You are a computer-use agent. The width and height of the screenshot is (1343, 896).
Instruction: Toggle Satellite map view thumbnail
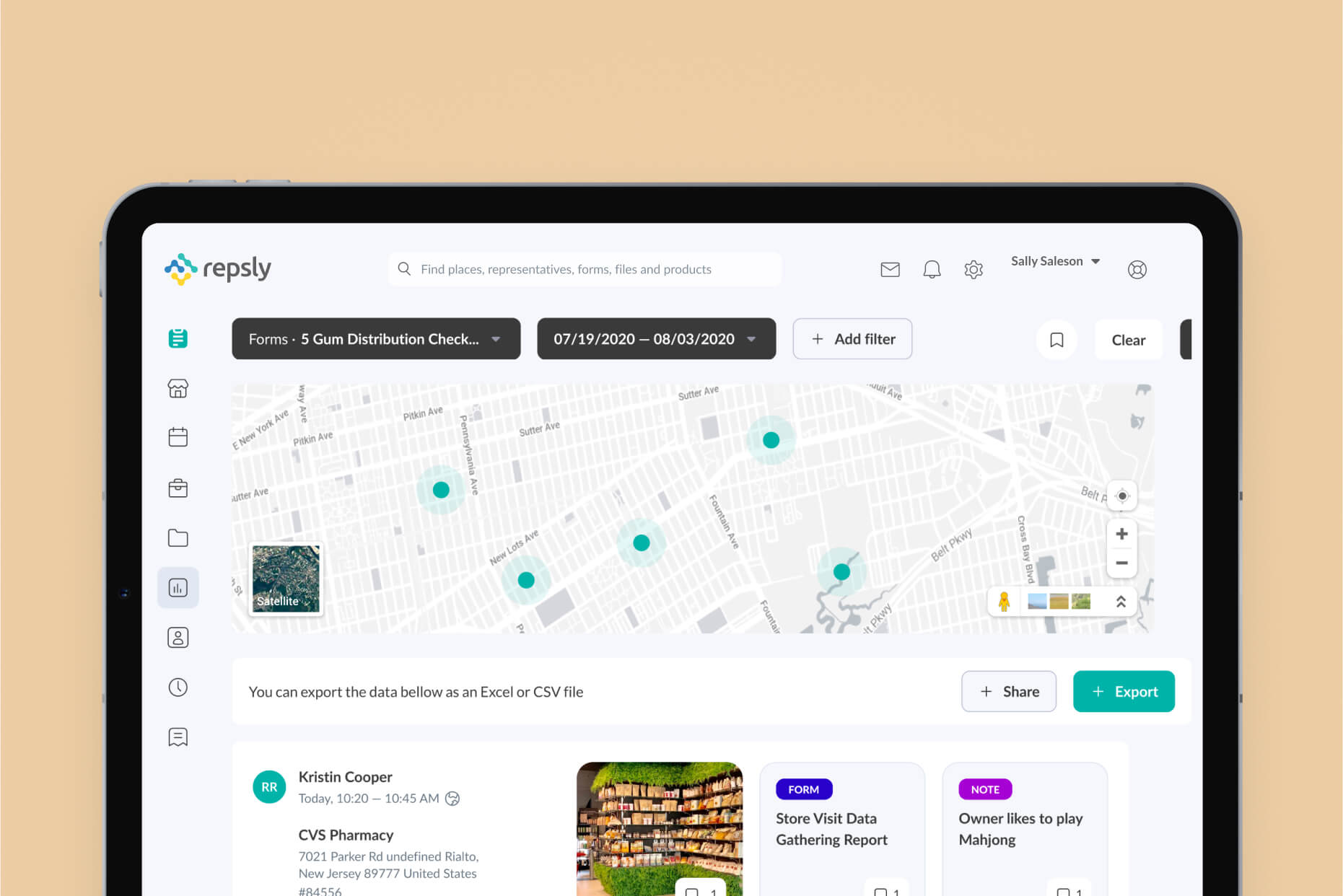click(286, 579)
